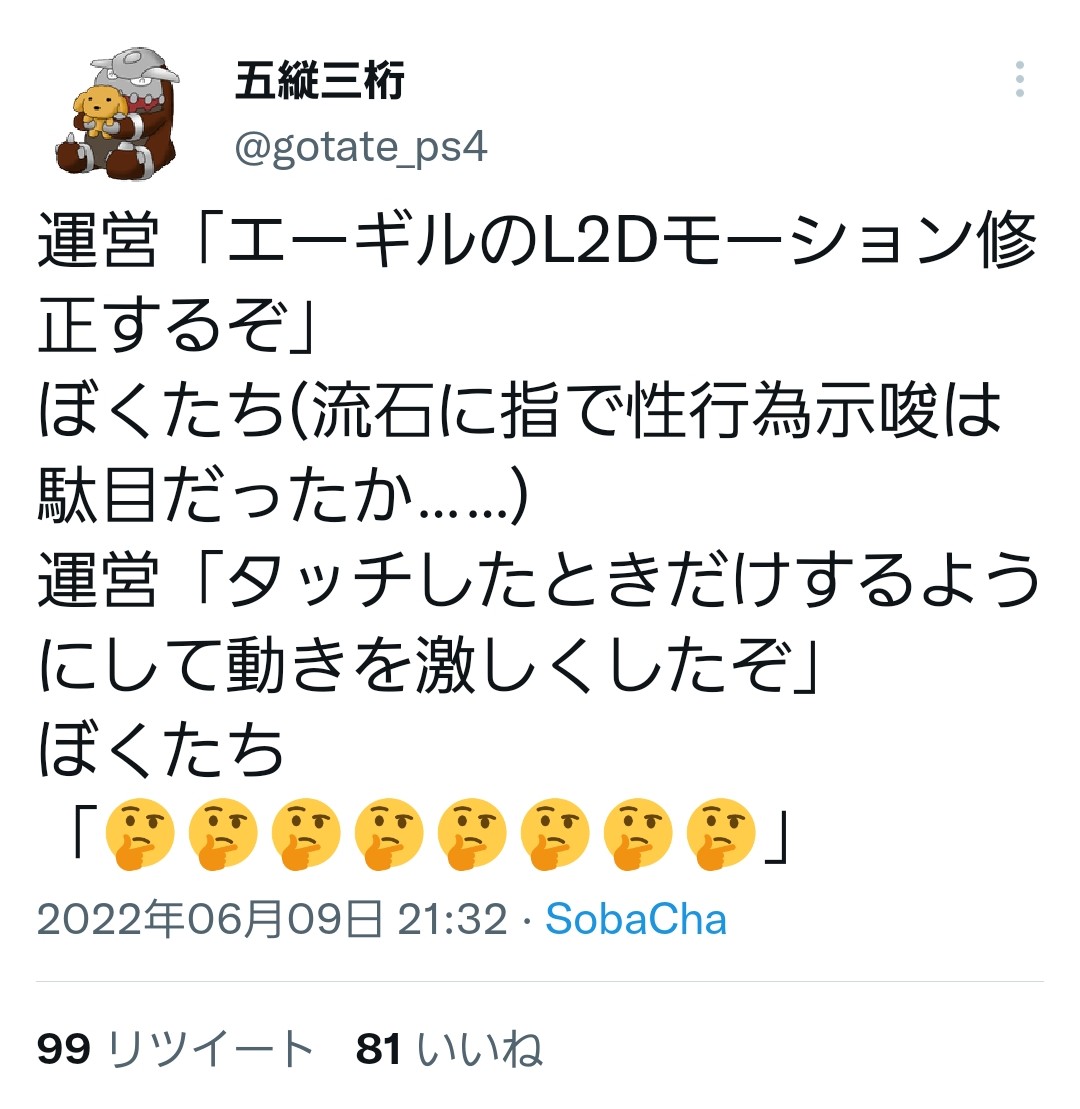Click the text line 正するぞ」

(x=177, y=325)
